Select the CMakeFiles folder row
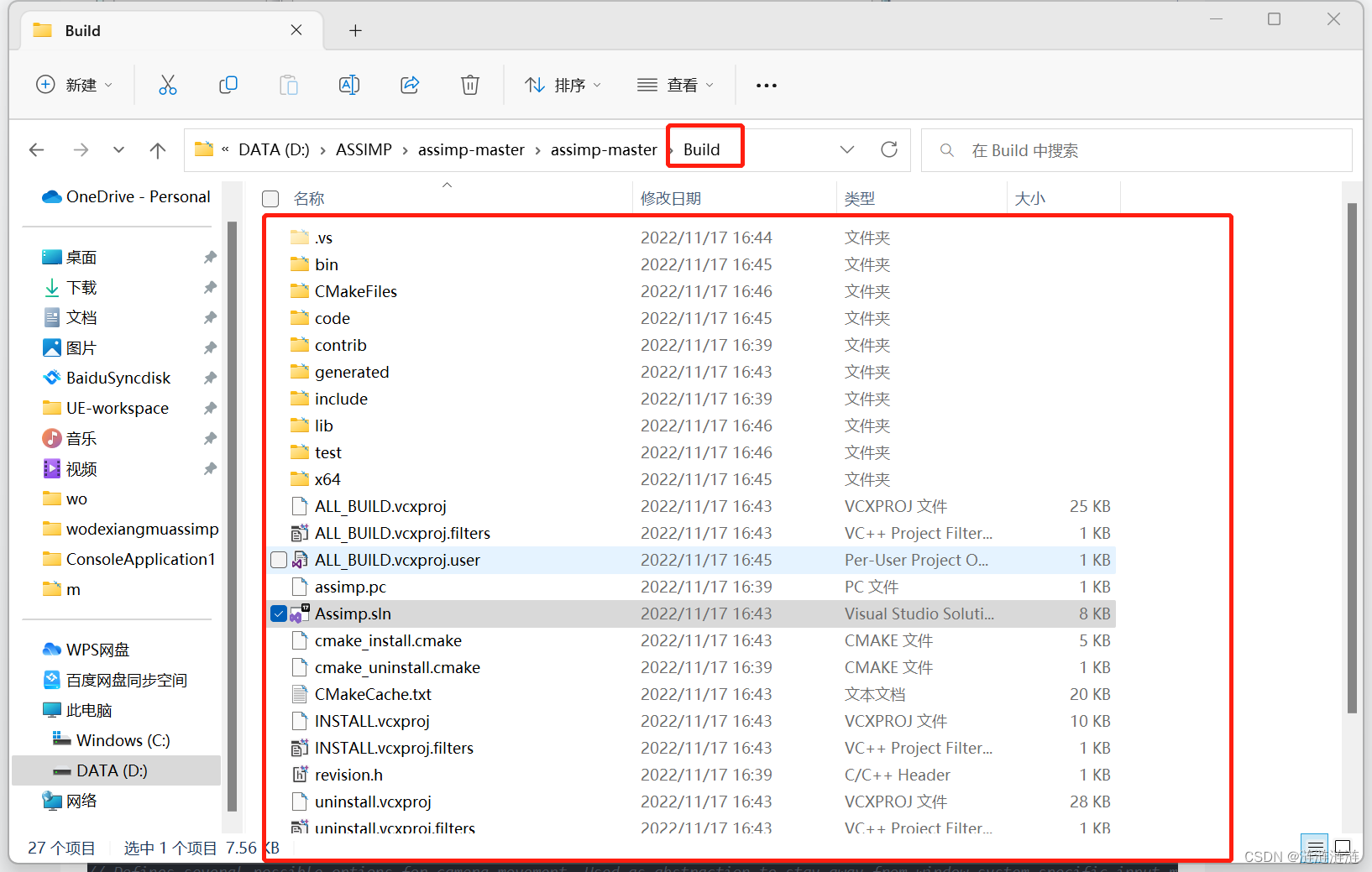This screenshot has height=872, width=1372. [691, 291]
